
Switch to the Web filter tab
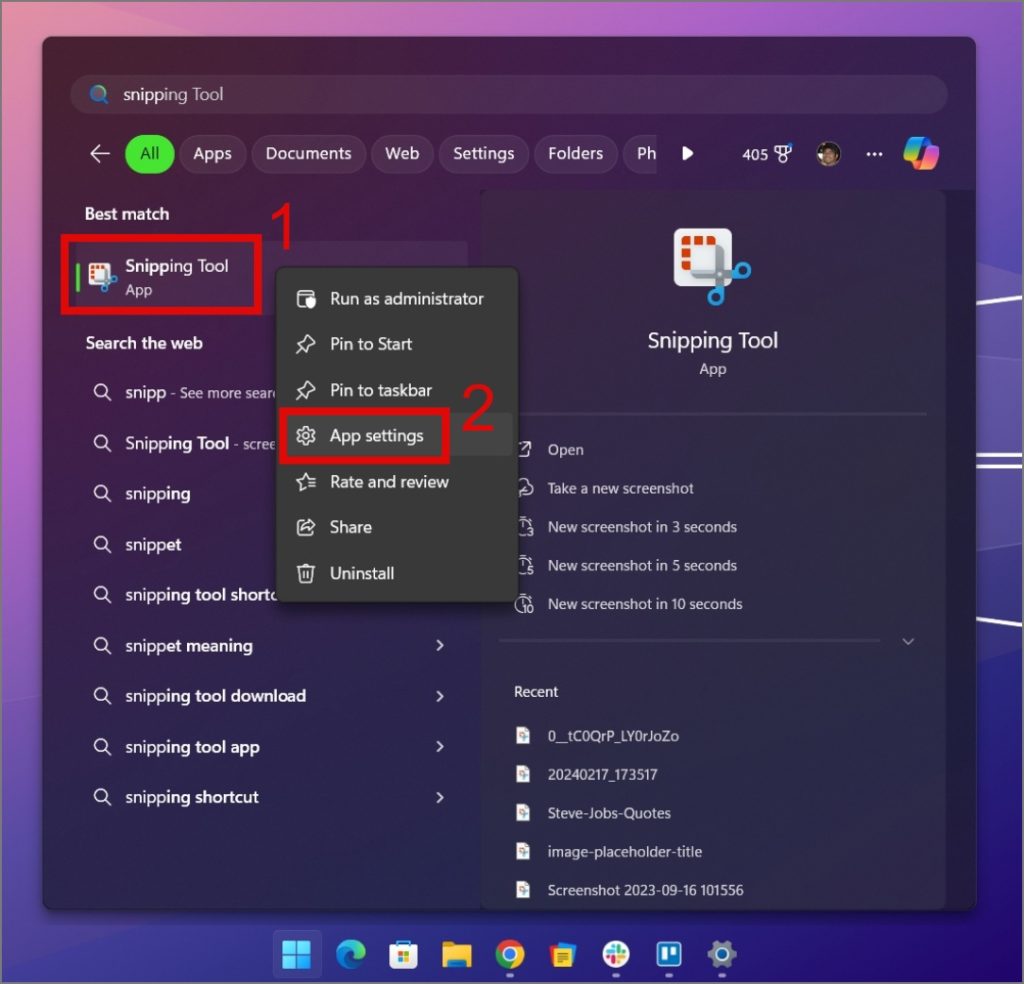402,154
